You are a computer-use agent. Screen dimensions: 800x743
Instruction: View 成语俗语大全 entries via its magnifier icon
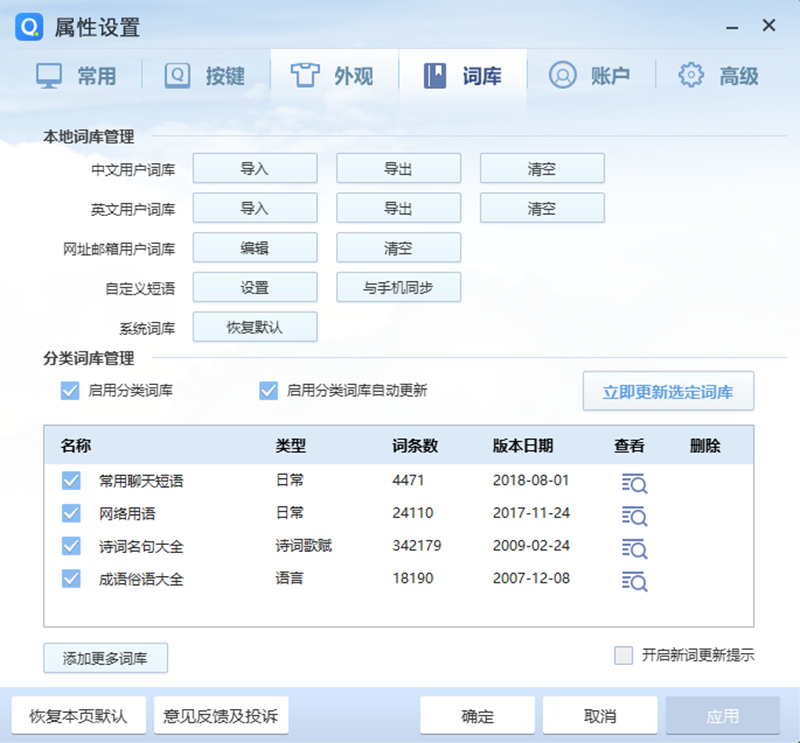point(634,580)
